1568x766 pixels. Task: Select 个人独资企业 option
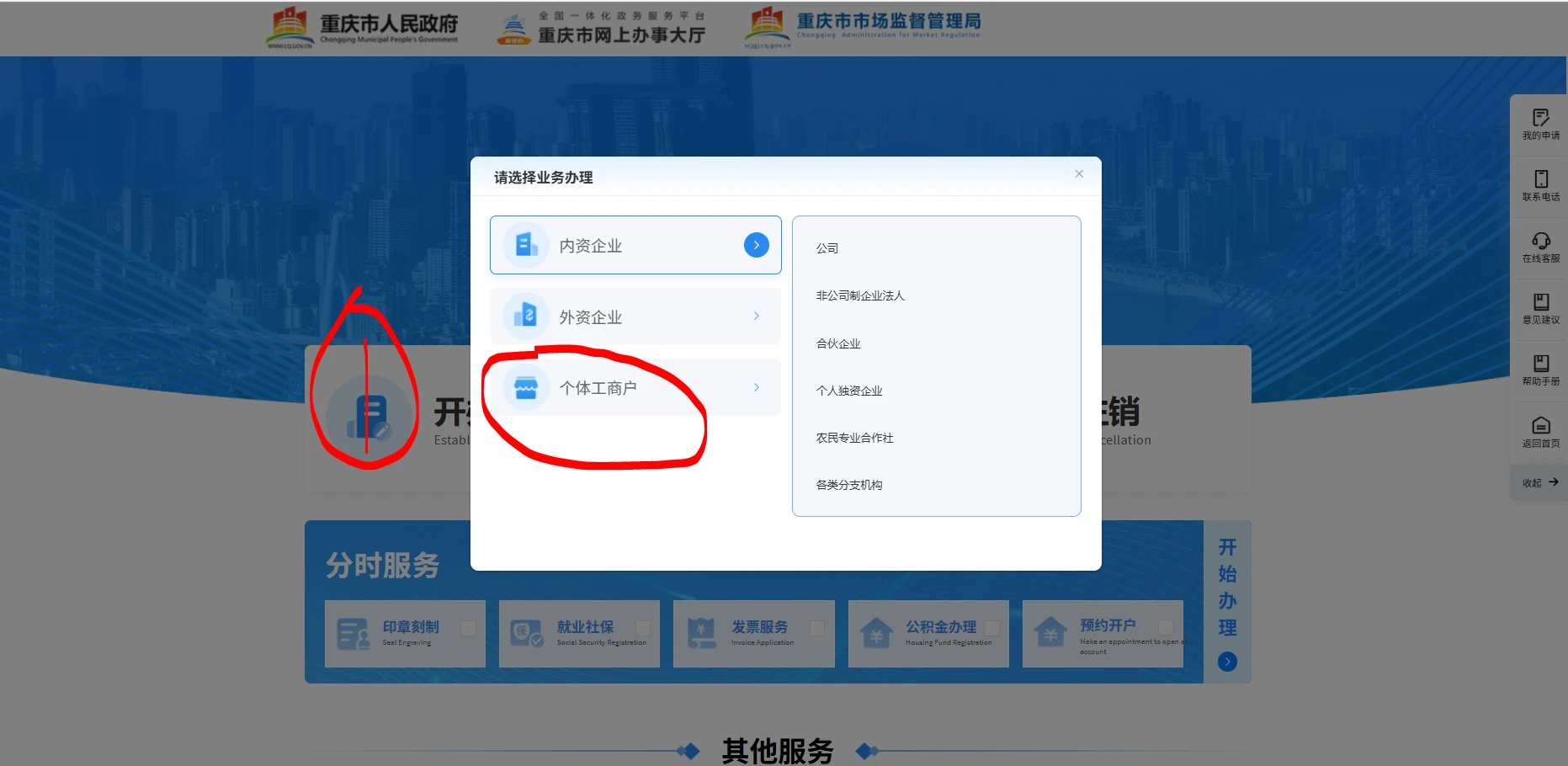(849, 391)
